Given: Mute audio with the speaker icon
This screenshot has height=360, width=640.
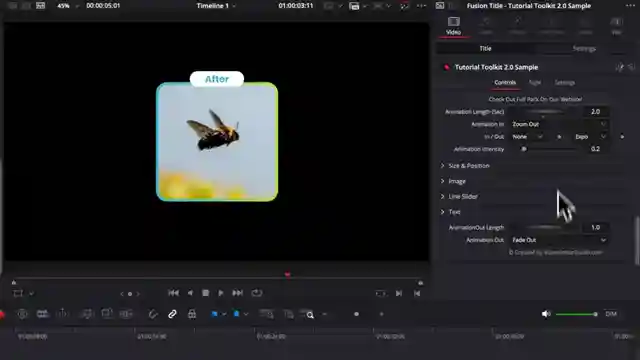Looking at the screenshot, I should click(x=546, y=314).
